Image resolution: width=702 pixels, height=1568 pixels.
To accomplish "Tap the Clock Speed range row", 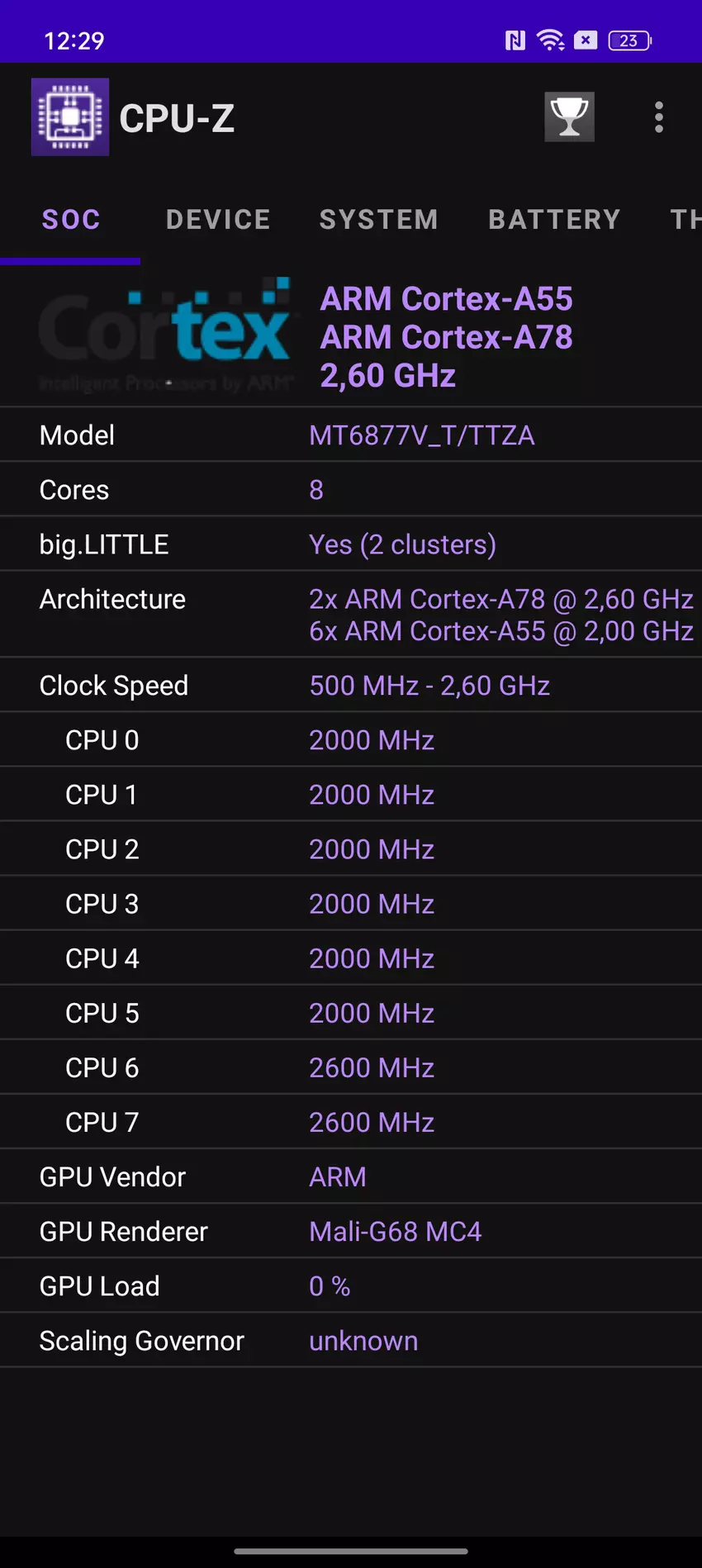I will (x=351, y=686).
